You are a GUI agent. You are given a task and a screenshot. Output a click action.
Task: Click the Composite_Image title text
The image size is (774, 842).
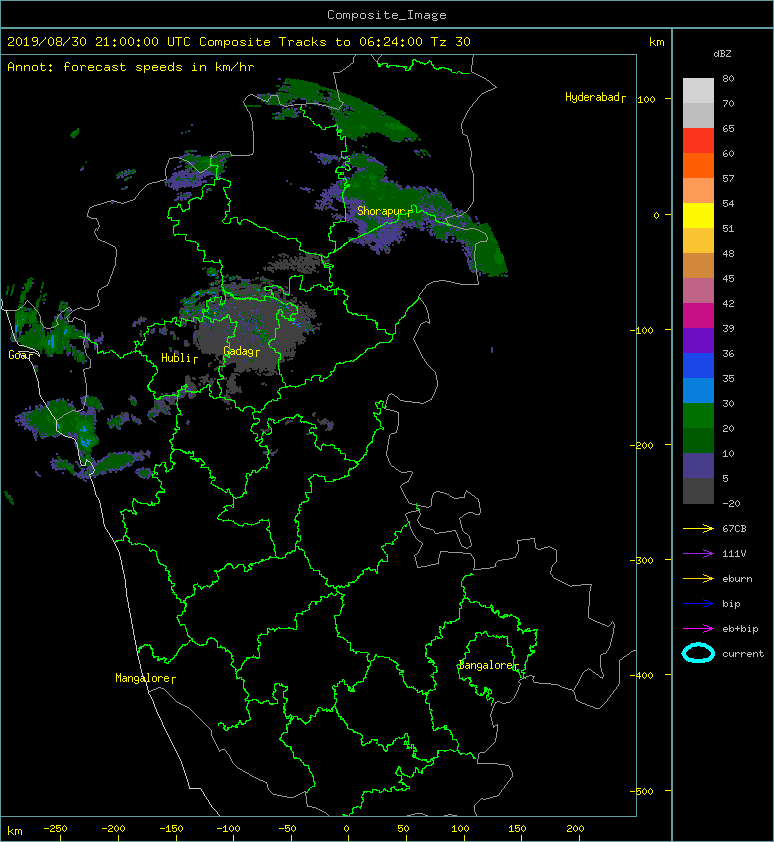click(x=387, y=15)
